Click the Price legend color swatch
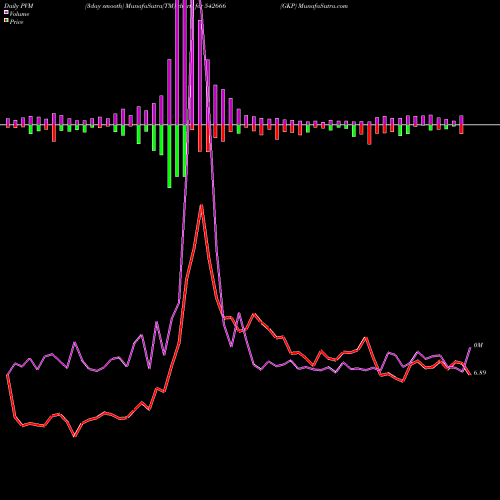500x500 pixels. [6, 21]
